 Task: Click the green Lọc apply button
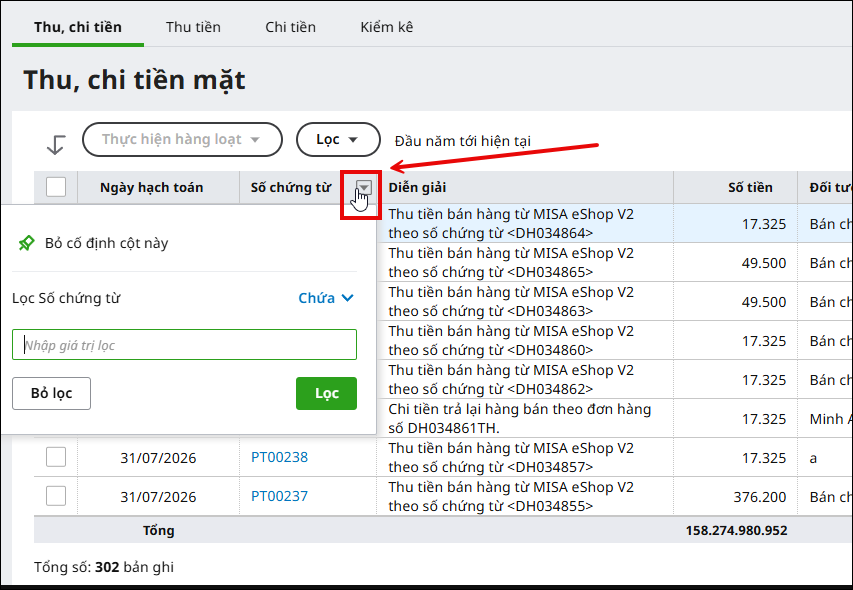pos(326,393)
